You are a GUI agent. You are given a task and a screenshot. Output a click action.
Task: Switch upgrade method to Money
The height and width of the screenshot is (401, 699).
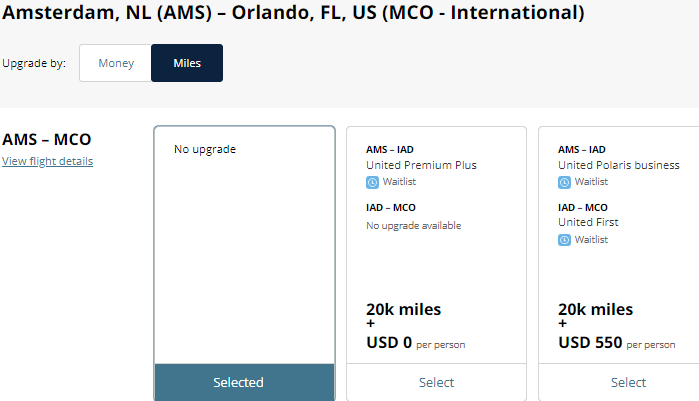click(116, 63)
